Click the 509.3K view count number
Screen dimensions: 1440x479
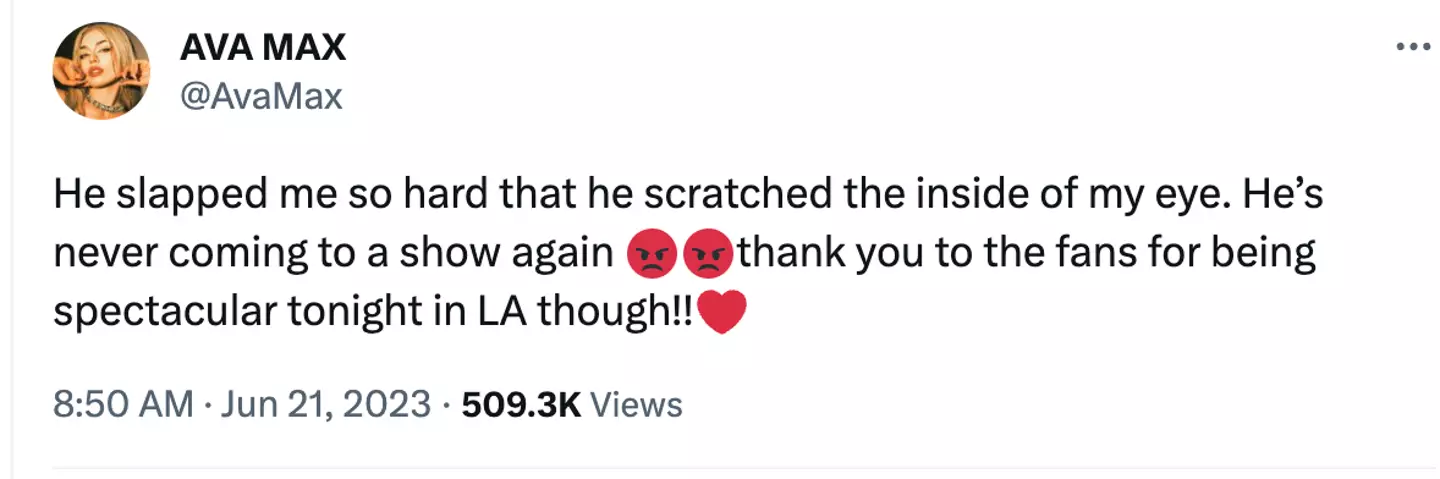522,405
